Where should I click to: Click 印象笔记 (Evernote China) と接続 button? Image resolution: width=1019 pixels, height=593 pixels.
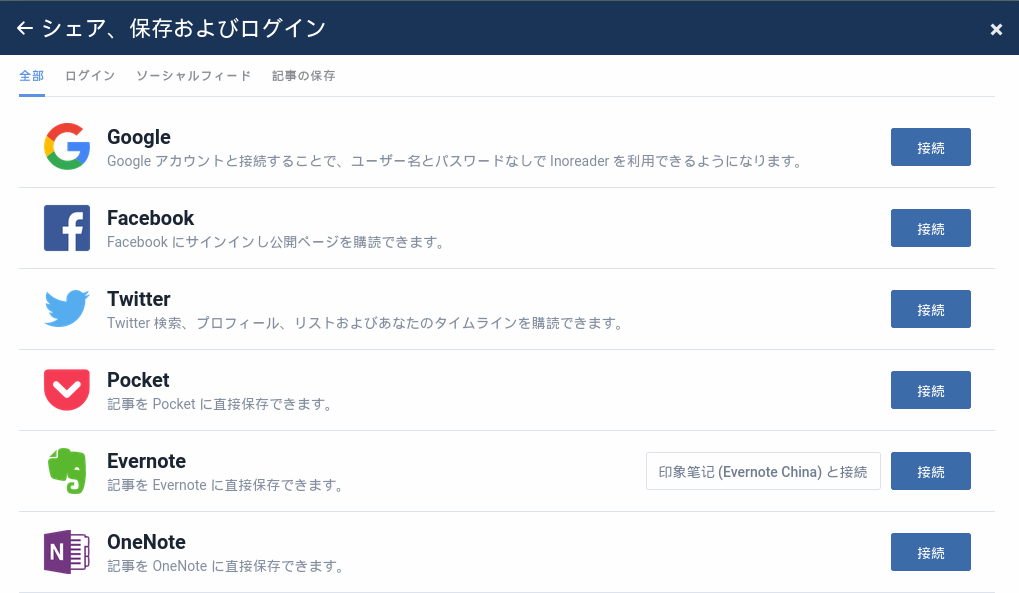[763, 471]
